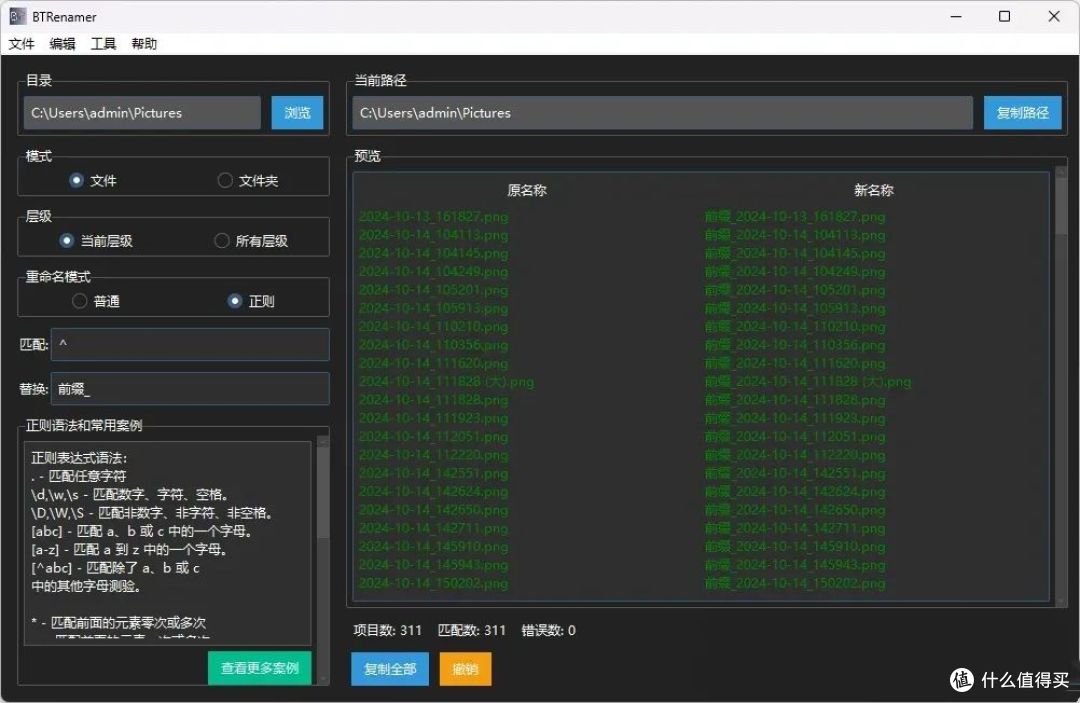The image size is (1080, 703).
Task: Click the preview list vertical scrollbar
Action: (1061, 386)
